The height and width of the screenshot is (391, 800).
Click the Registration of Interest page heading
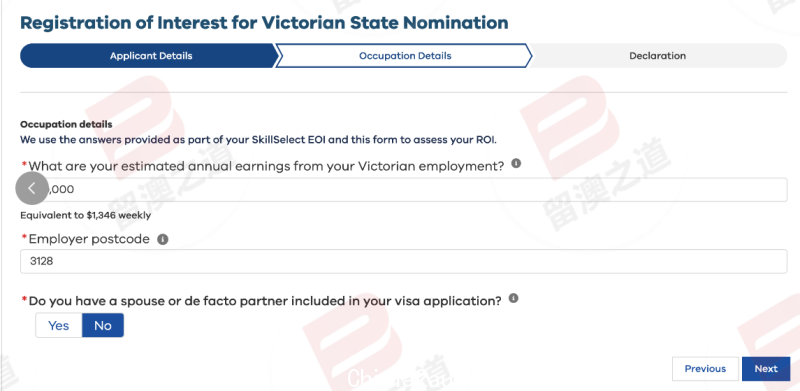pos(264,23)
